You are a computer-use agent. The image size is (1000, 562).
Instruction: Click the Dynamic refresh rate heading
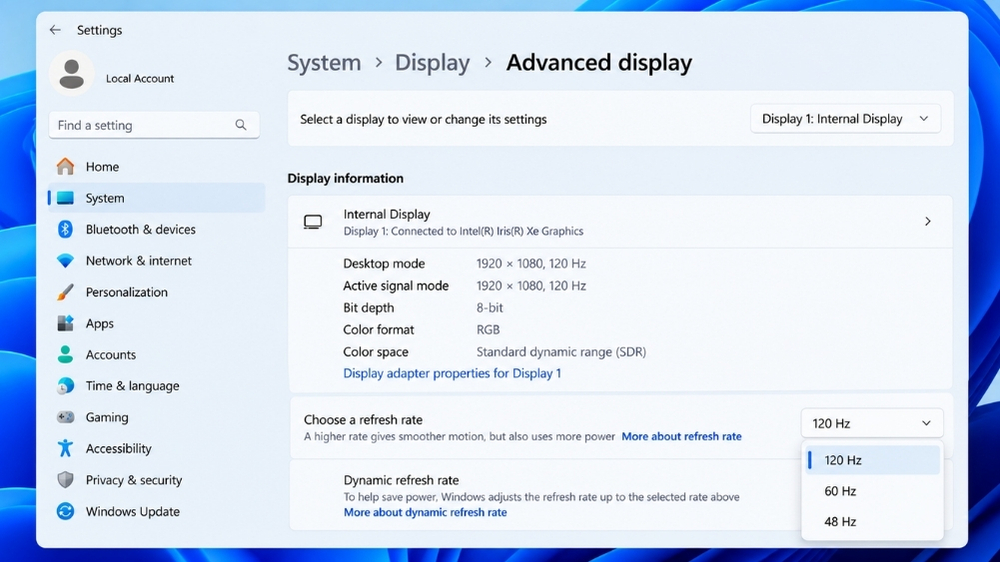401,480
